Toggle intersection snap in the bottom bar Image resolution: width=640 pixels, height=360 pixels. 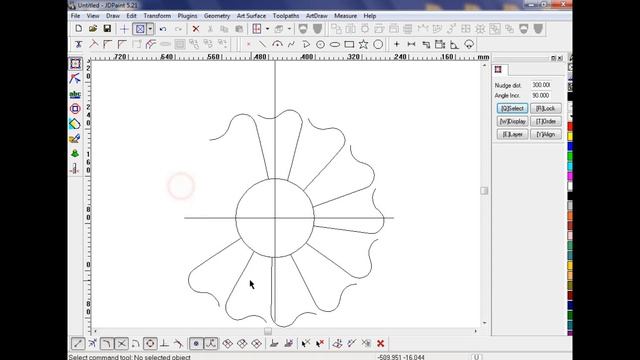coord(122,344)
